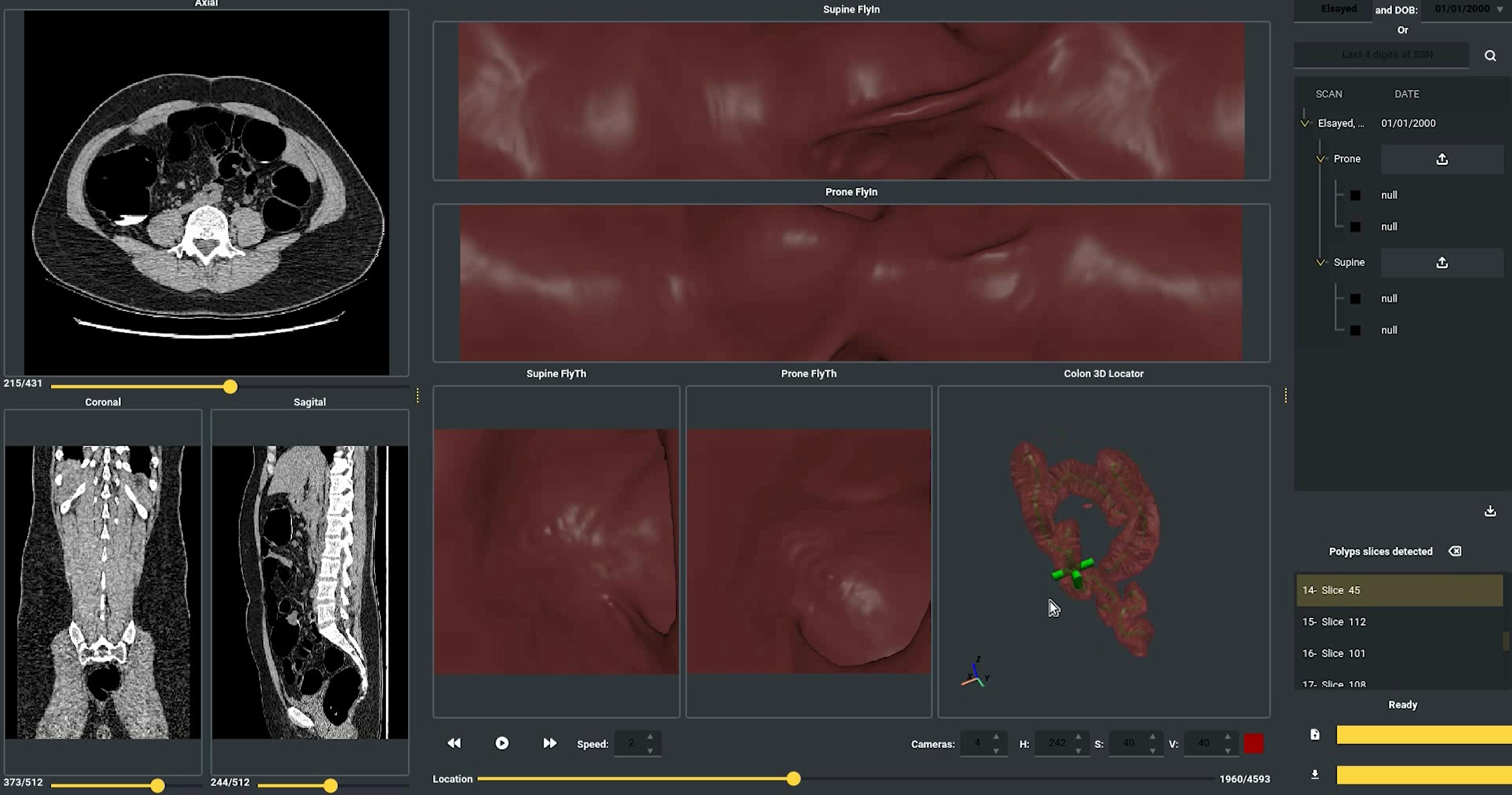Click the download icon at the bottom right

point(1315,774)
